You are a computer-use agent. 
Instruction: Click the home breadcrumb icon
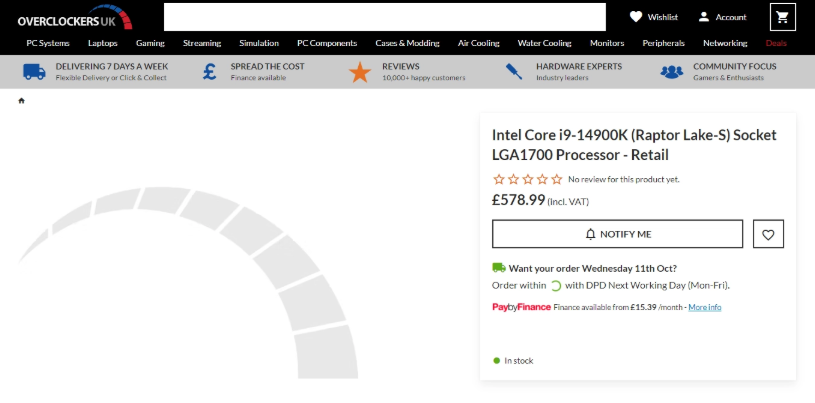coord(21,101)
